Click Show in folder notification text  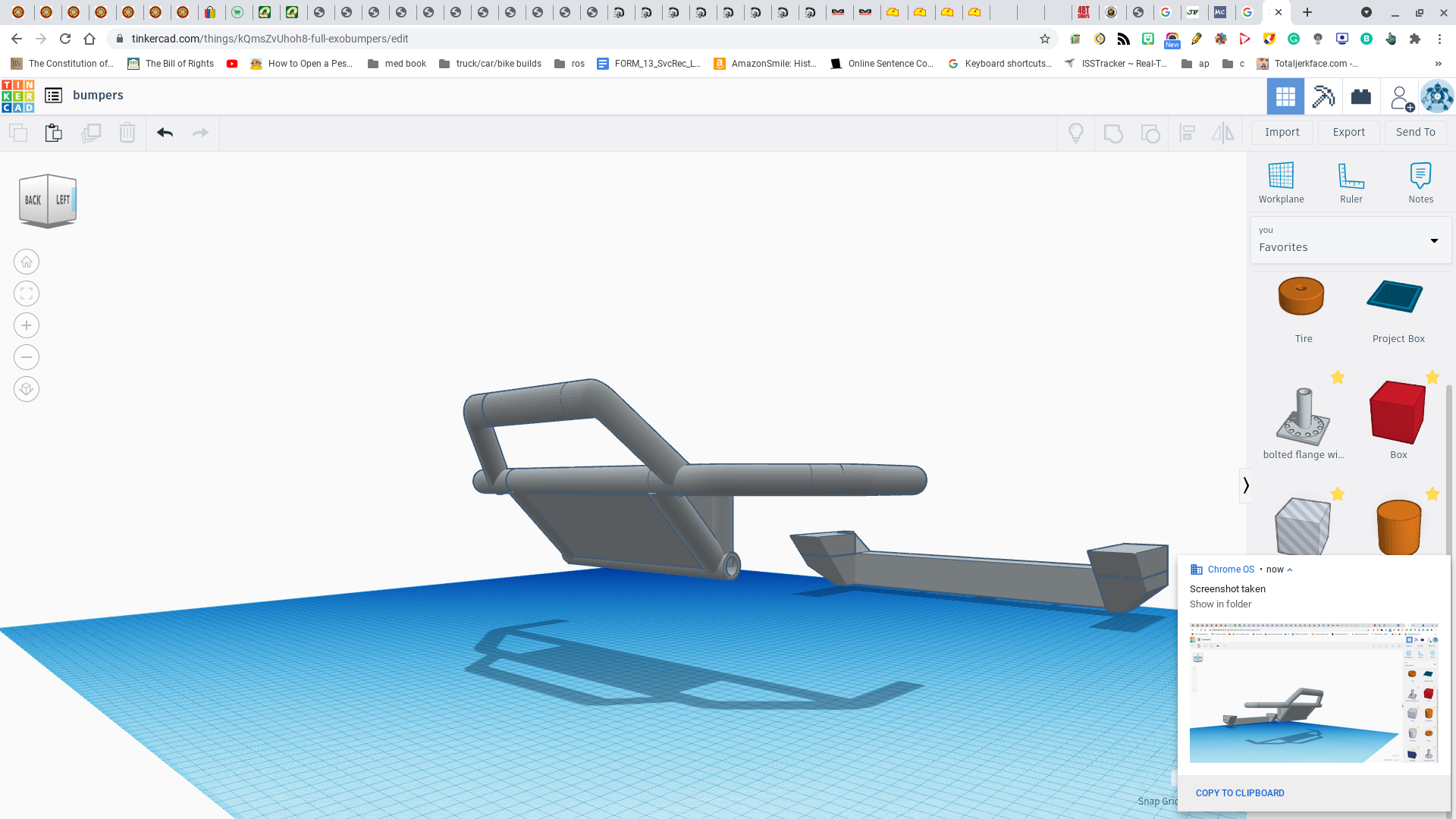point(1220,604)
